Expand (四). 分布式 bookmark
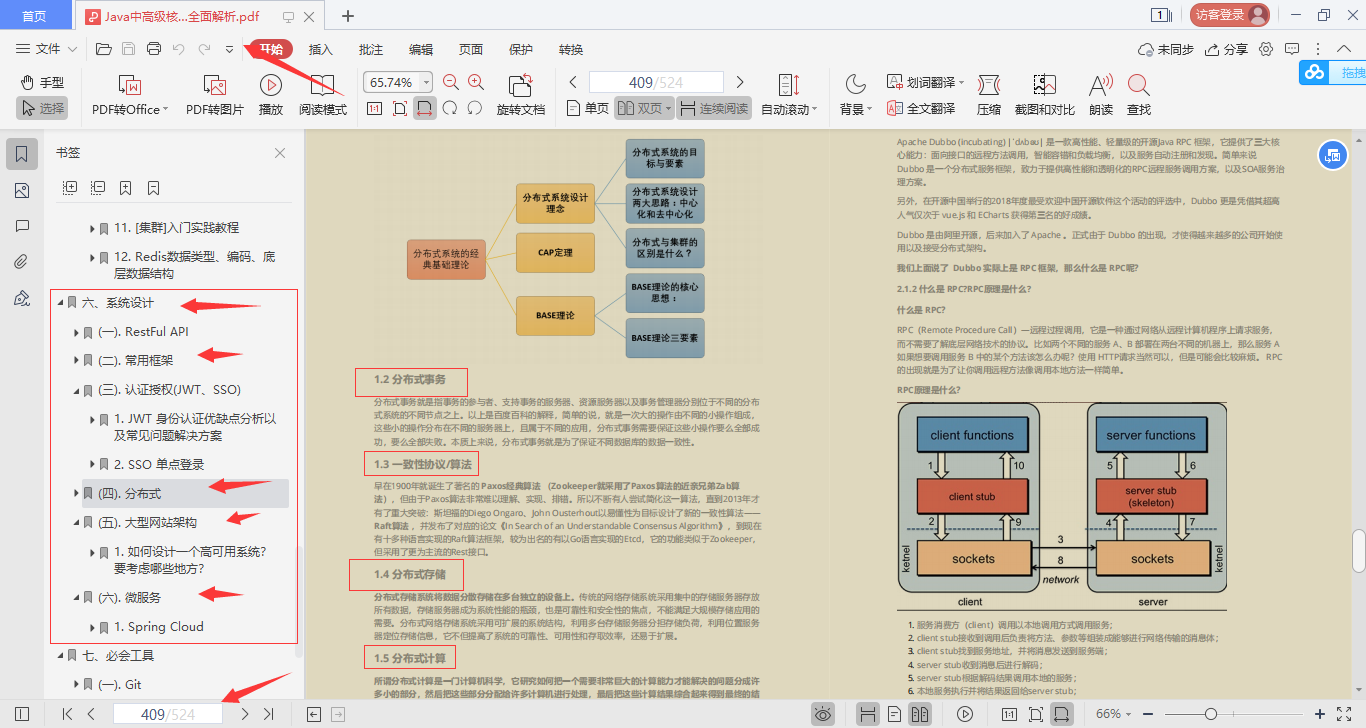Viewport: 1366px width, 728px height. click(x=77, y=494)
